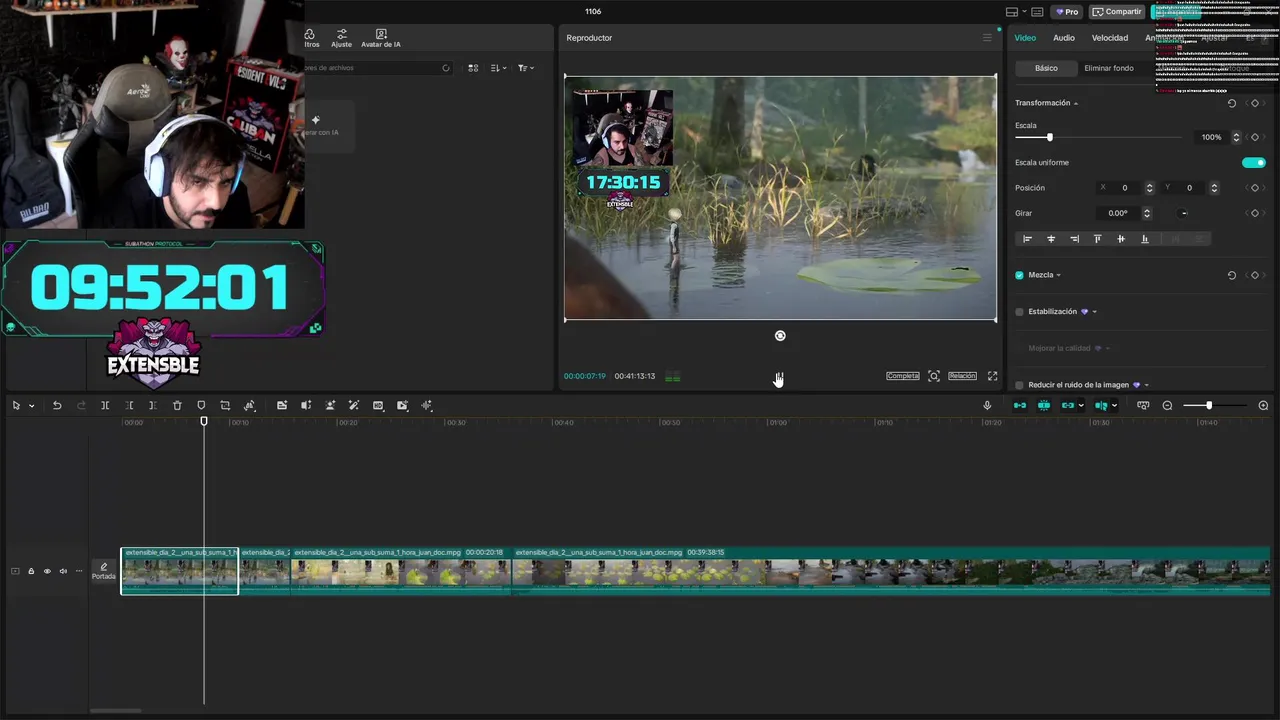Click the Compartir button
Screen dimensions: 1280x720
1117,12
